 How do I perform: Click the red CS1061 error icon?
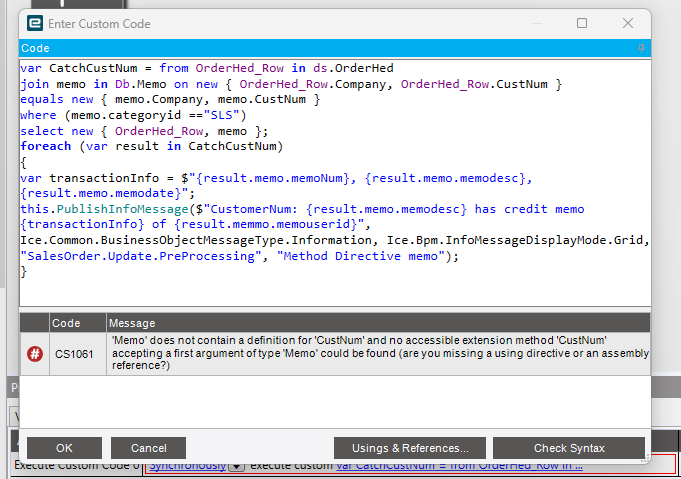(x=35, y=353)
